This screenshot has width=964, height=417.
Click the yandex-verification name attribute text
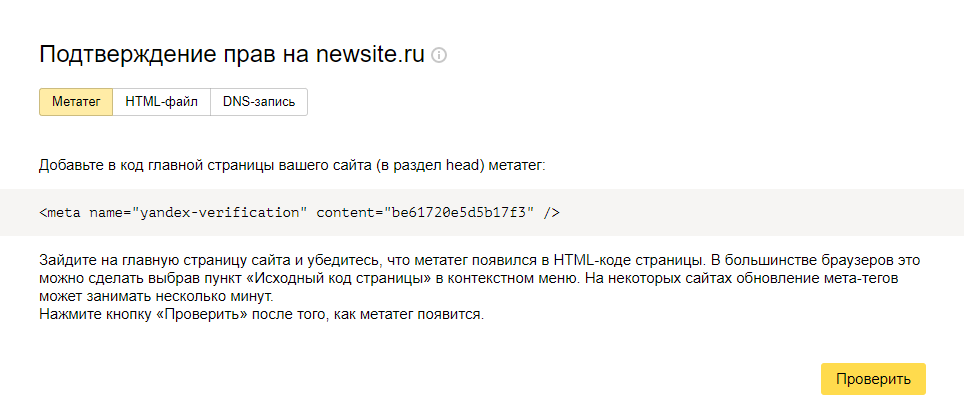pos(224,213)
